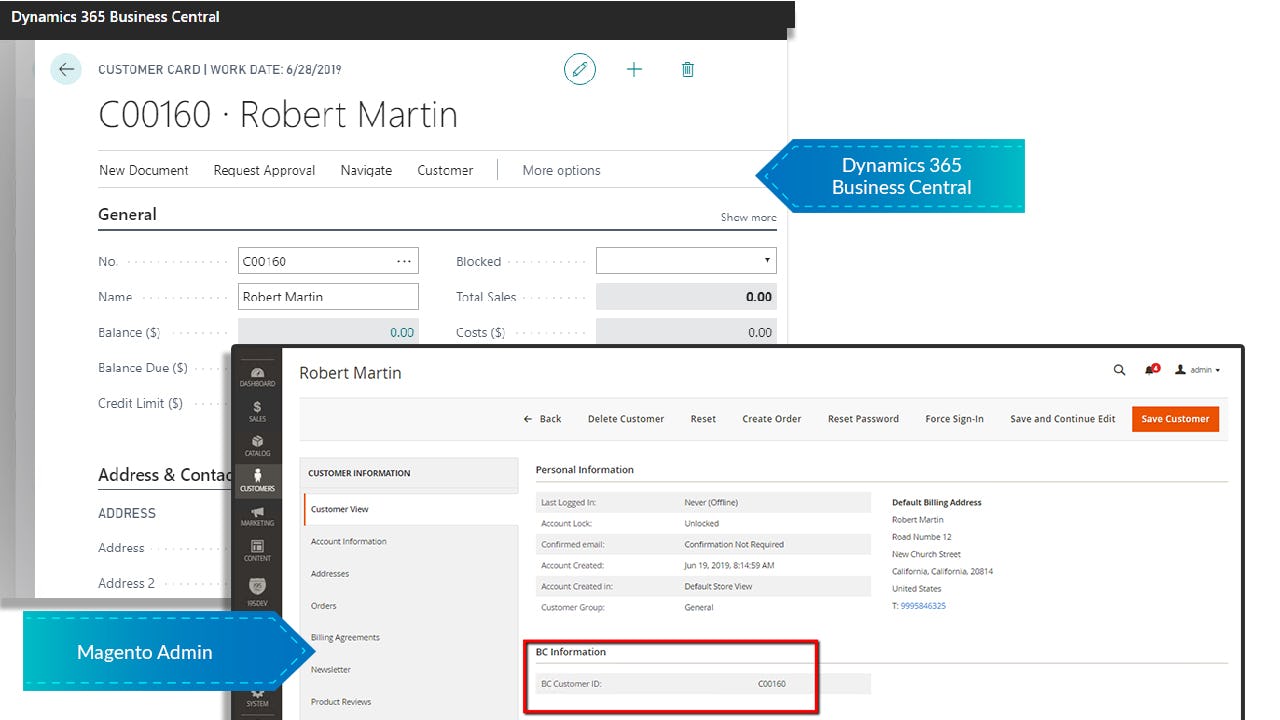Viewport: 1280px width, 720px height.
Task: Select the Sales icon in Magento sidebar
Action: click(257, 408)
